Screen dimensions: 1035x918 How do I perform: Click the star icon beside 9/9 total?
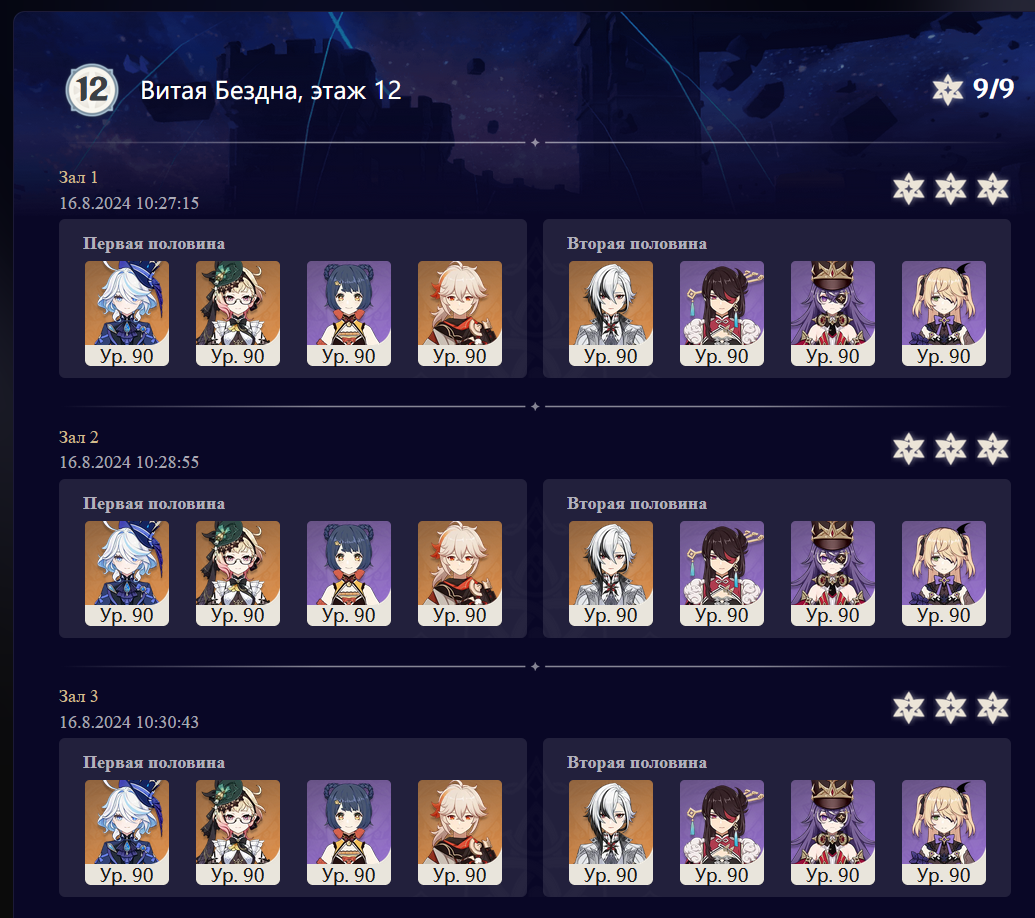point(947,90)
